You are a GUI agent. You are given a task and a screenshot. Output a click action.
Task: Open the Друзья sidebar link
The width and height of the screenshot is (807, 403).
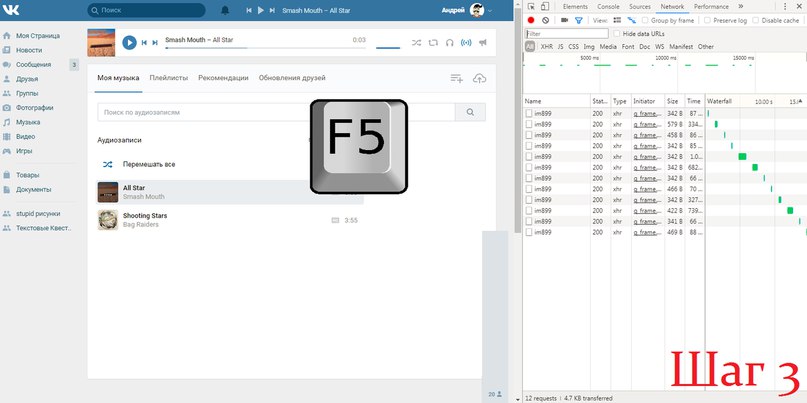(x=27, y=79)
